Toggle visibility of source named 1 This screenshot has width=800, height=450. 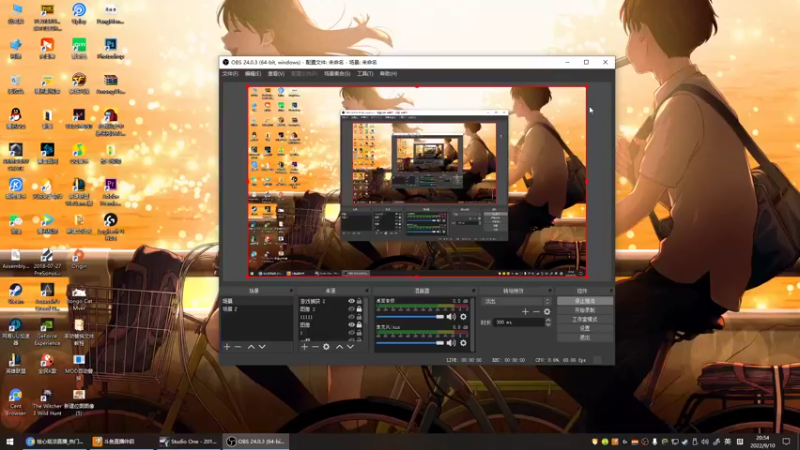pyautogui.click(x=351, y=333)
